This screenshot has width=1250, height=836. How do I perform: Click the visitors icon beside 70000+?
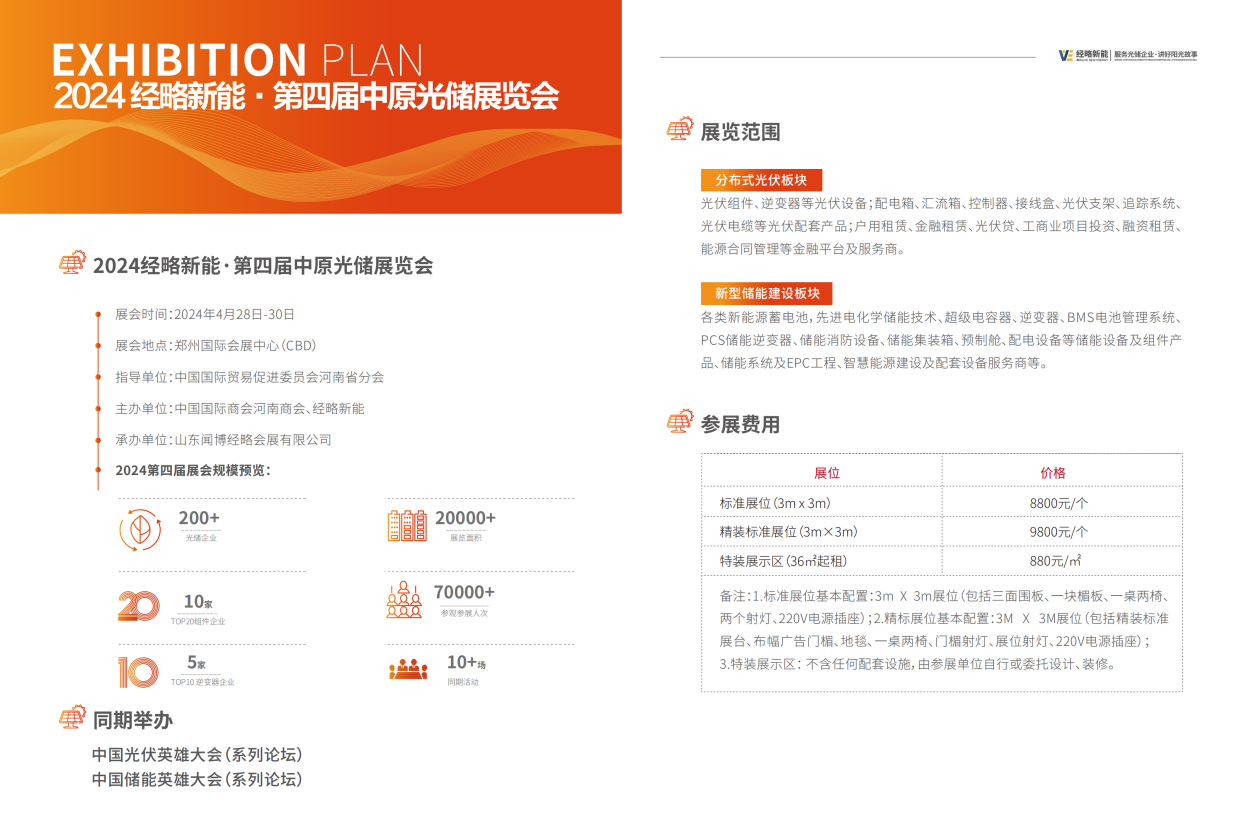coord(405,599)
